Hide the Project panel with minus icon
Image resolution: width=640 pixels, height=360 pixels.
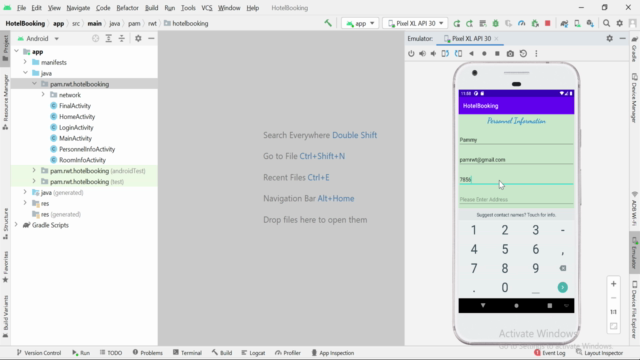pyautogui.click(x=151, y=38)
